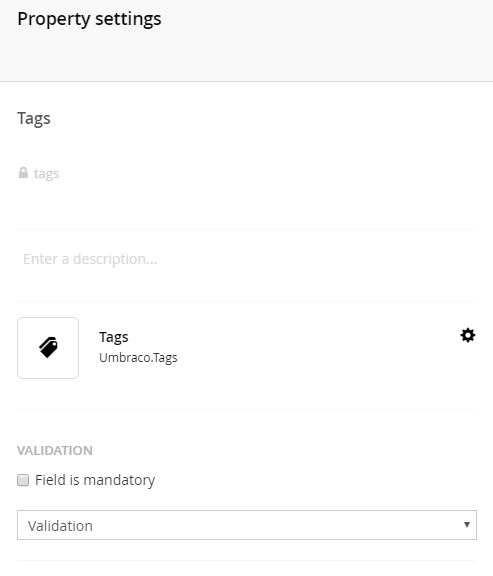
Task: Click the Property settings heading
Action: [x=89, y=19]
